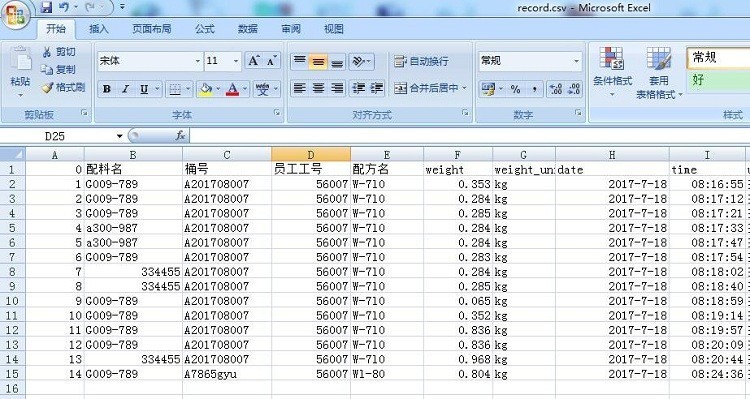This screenshot has height=399, width=750.
Task: Customize the quick access toolbar dropdown
Action: (122, 7)
